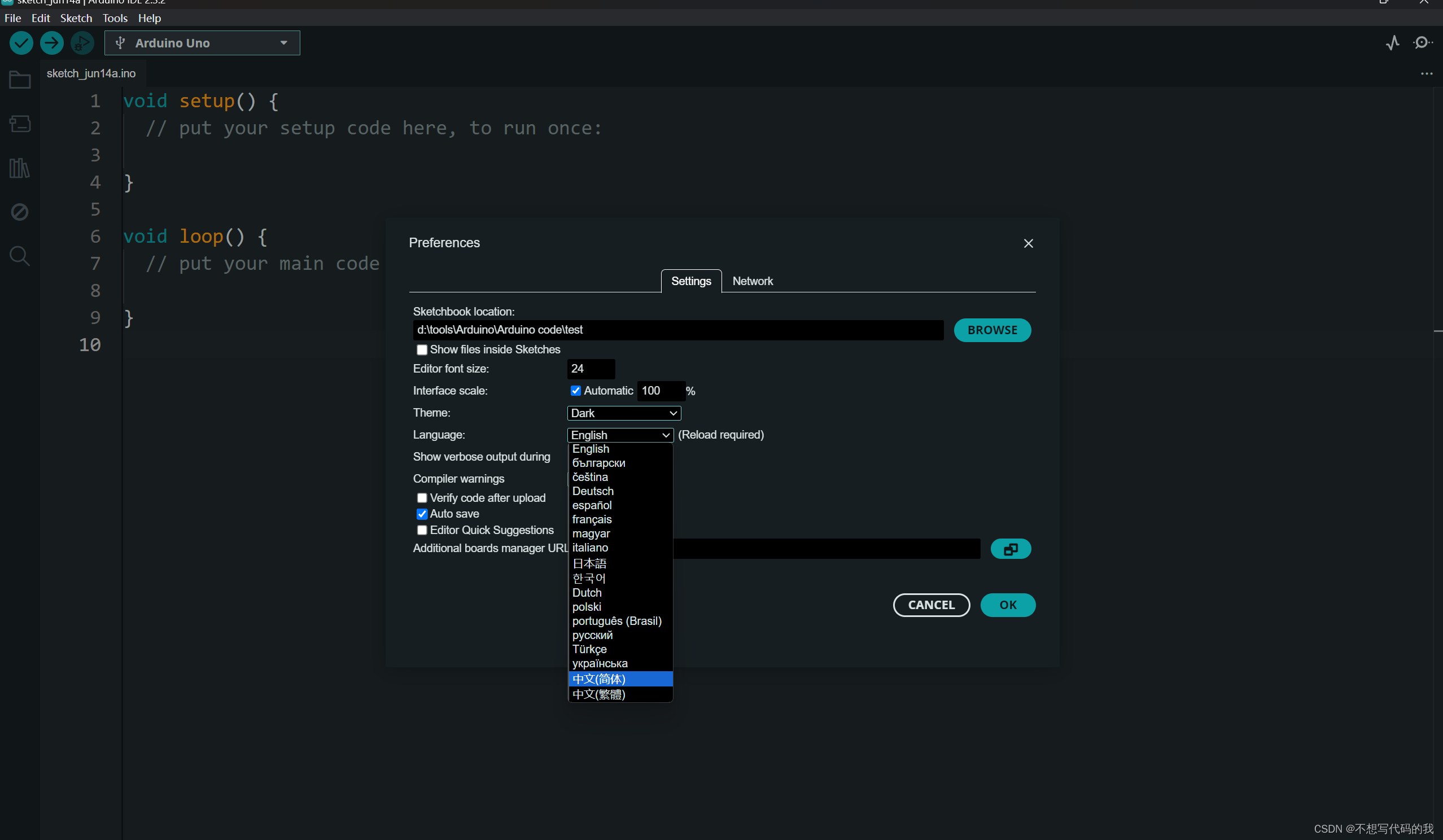Open the Edit menu
Image resolution: width=1443 pixels, height=840 pixels.
pyautogui.click(x=41, y=18)
